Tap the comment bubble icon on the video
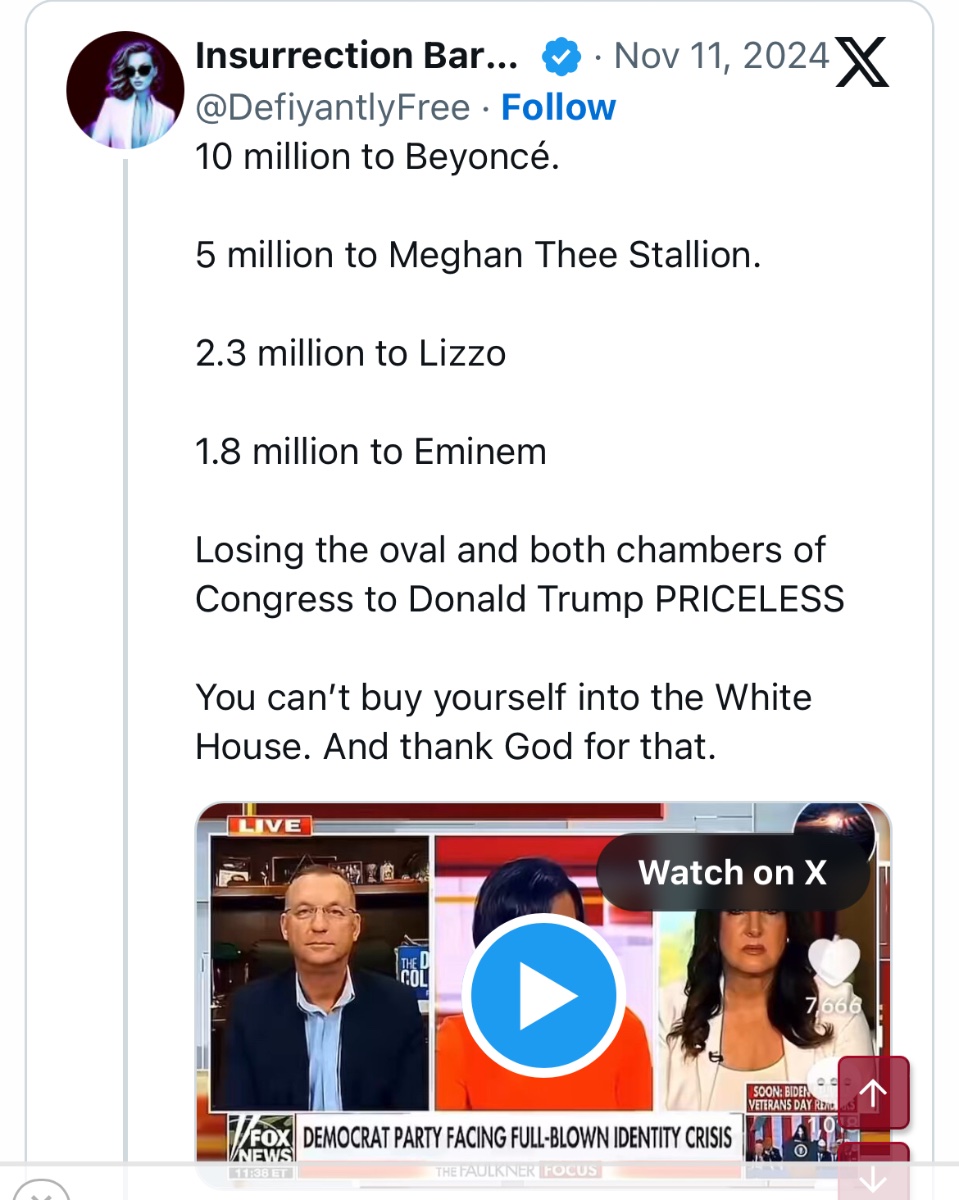Viewport: 959px width, 1200px height. click(826, 1082)
